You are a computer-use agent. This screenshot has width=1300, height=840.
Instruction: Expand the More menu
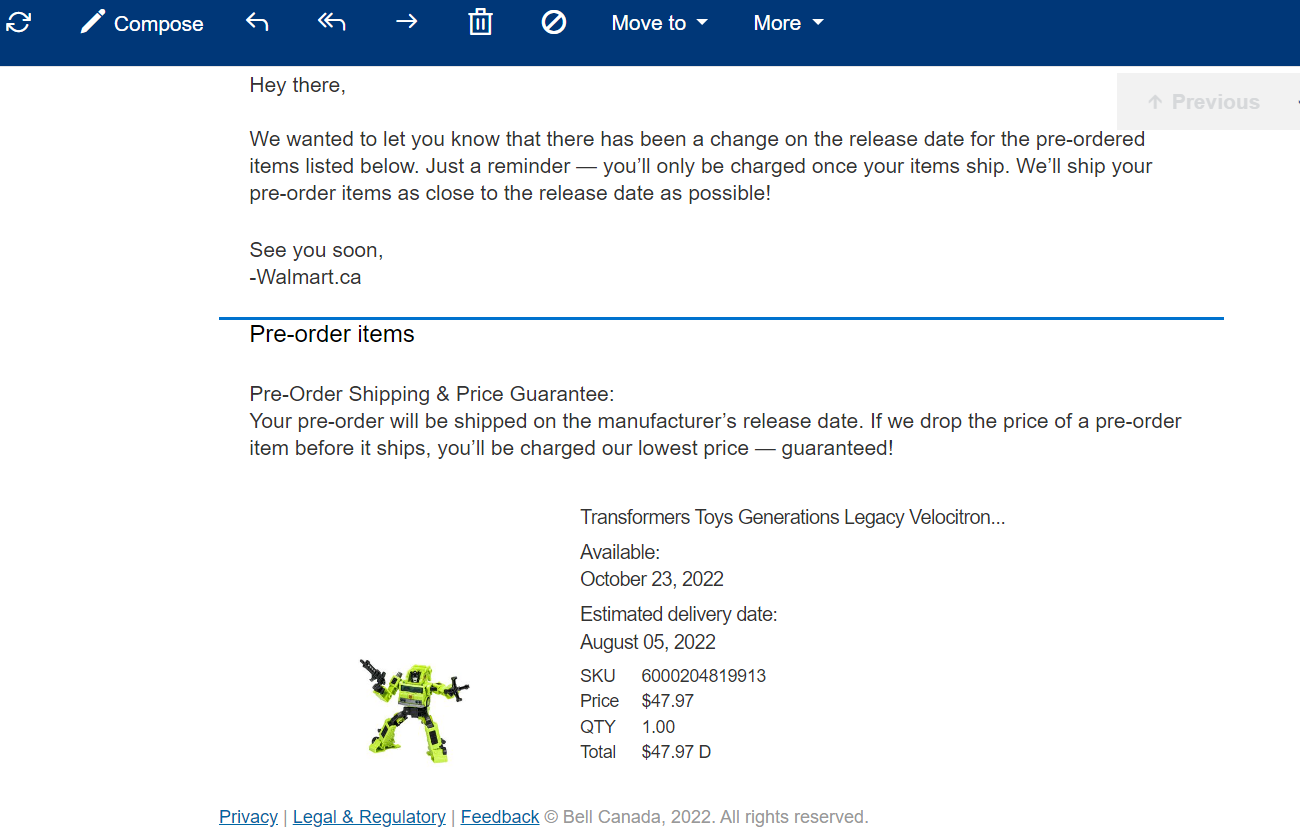coord(788,23)
